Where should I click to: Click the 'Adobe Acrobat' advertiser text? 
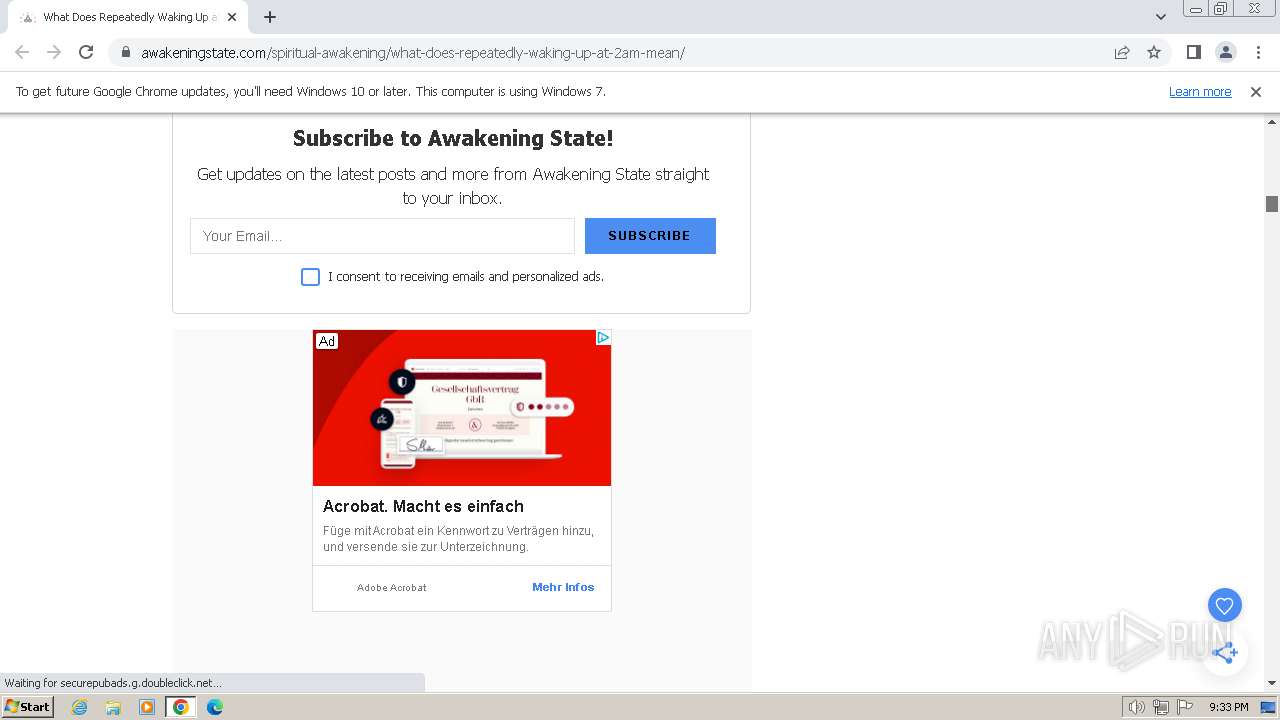[x=392, y=588]
